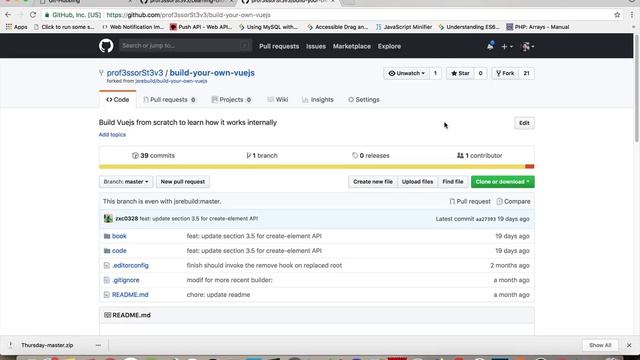This screenshot has width=640, height=360.
Task: Switch to the Code tab
Action: tap(118, 100)
